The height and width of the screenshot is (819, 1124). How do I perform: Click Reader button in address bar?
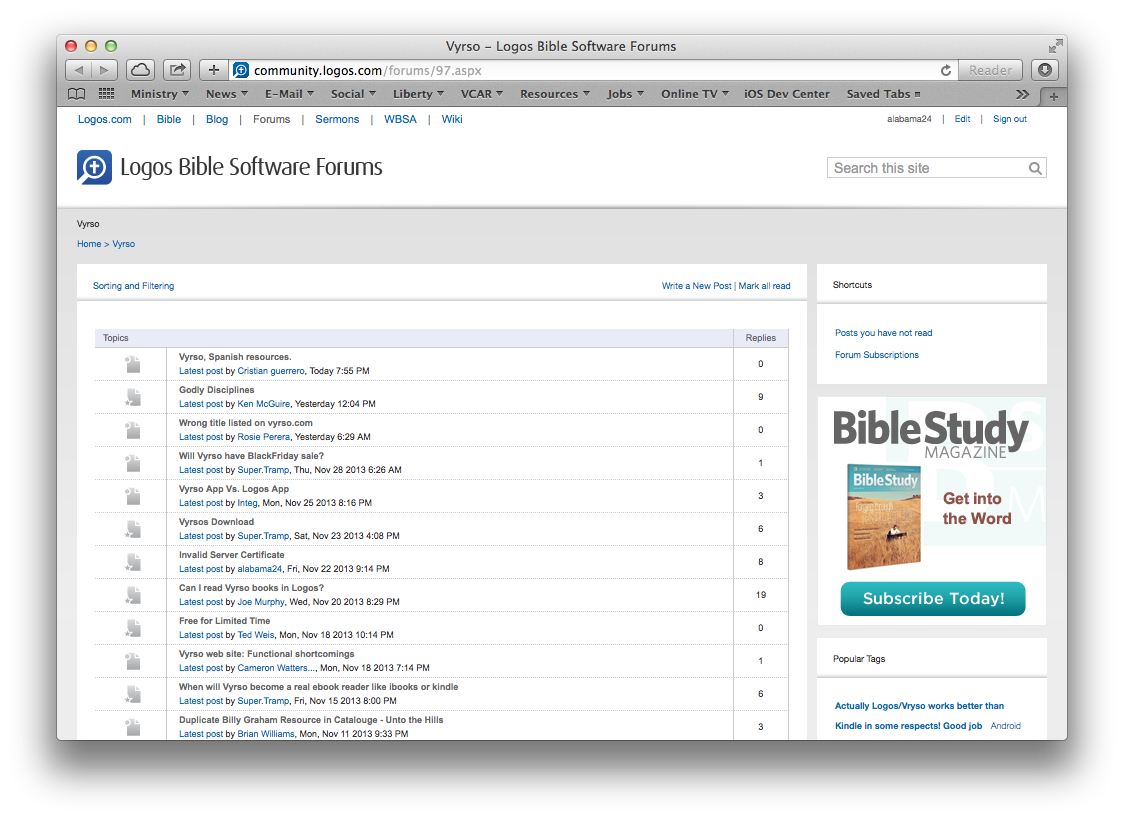point(990,70)
